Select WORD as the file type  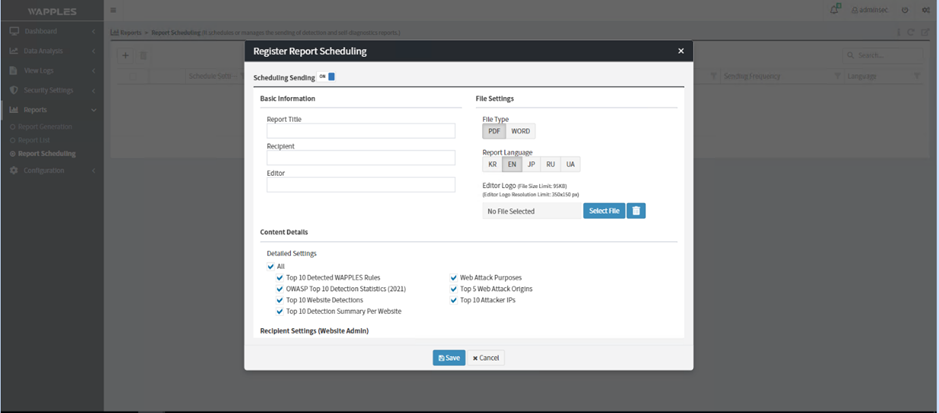520,131
